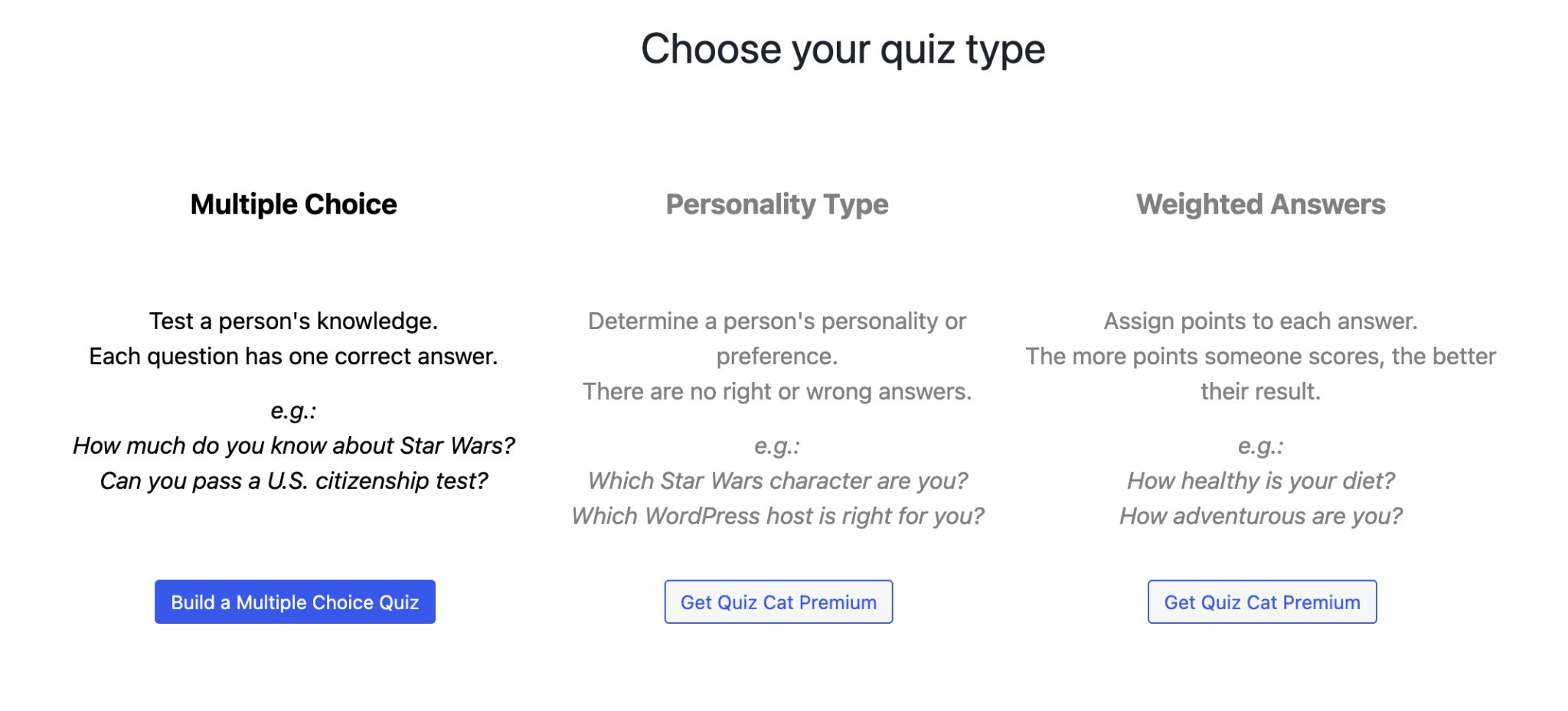This screenshot has height=711, width=1568.
Task: Click the e.g. label in Personality Type column
Action: (x=777, y=445)
